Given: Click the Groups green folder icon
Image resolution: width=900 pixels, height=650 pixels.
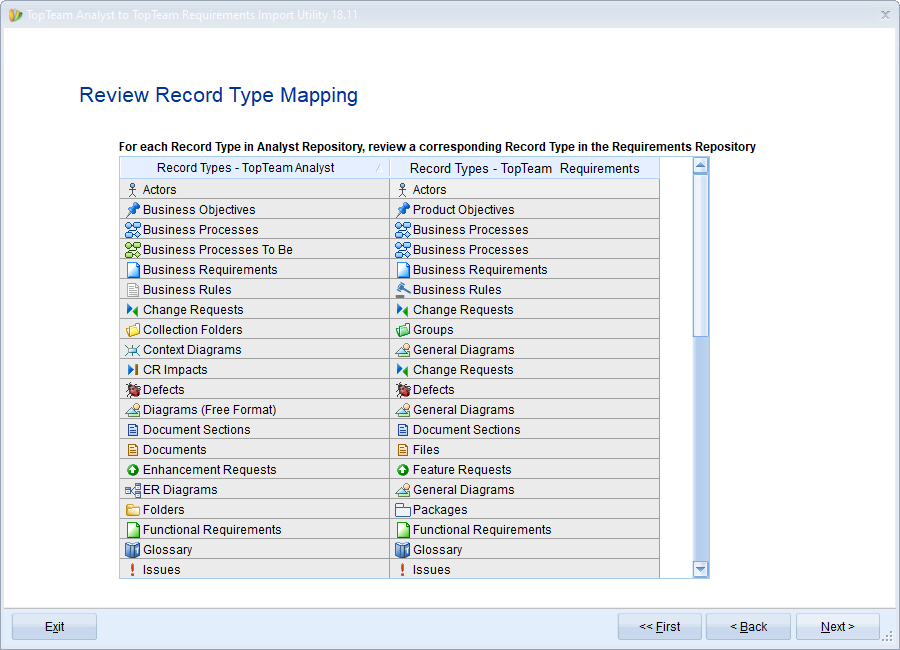Looking at the screenshot, I should [403, 330].
